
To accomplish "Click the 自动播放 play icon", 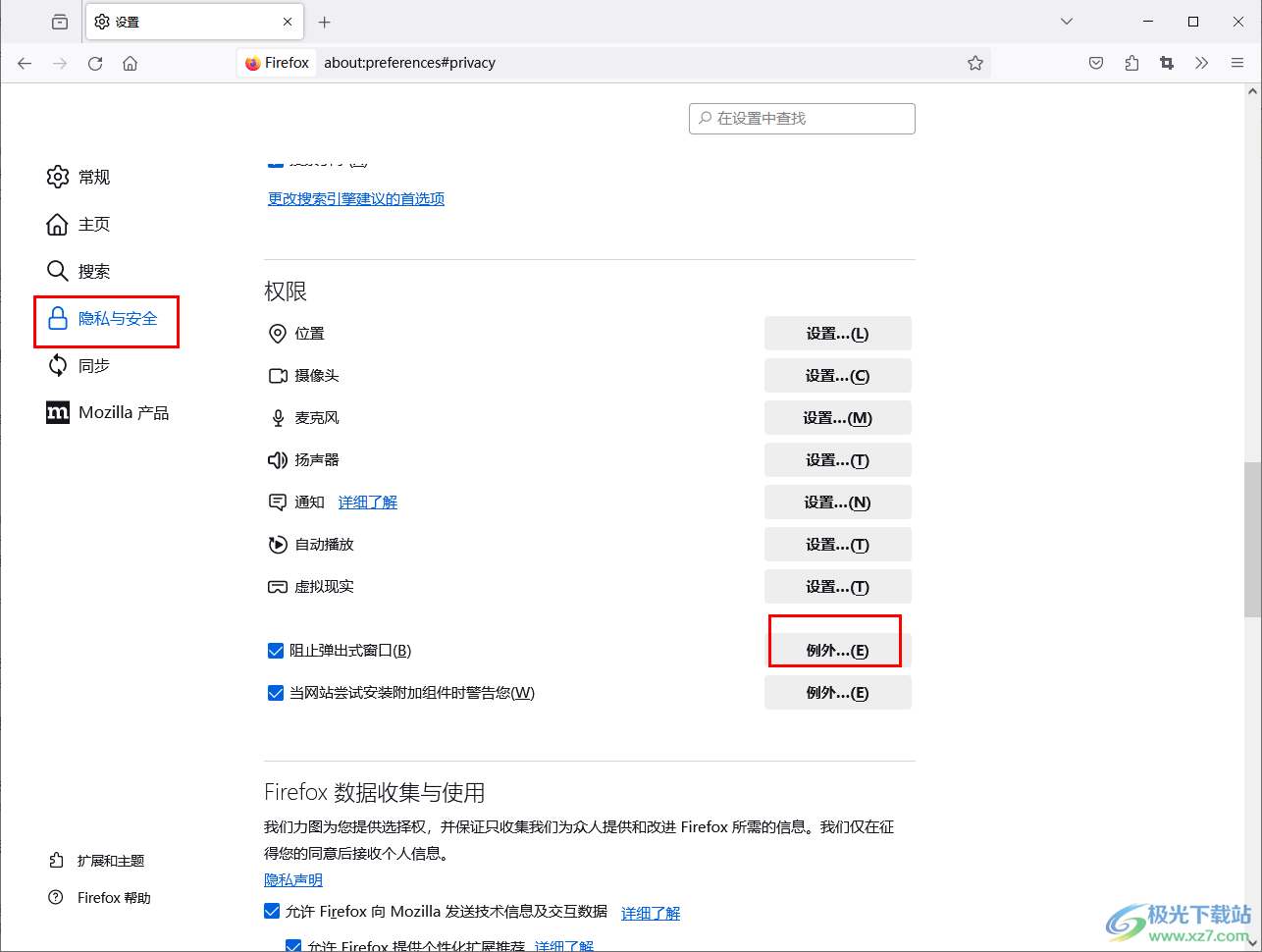I will pos(278,545).
